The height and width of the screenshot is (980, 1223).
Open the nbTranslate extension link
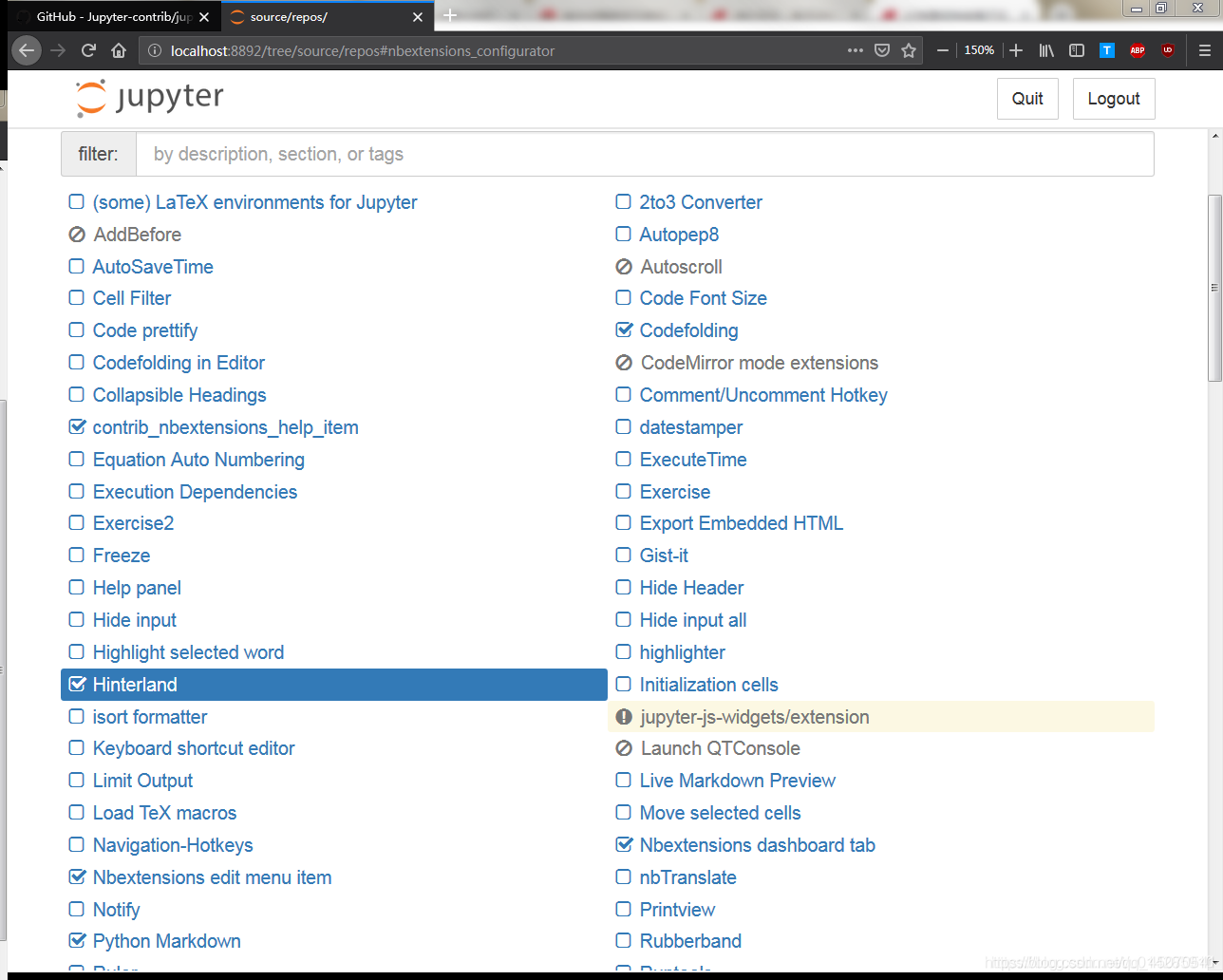point(688,877)
